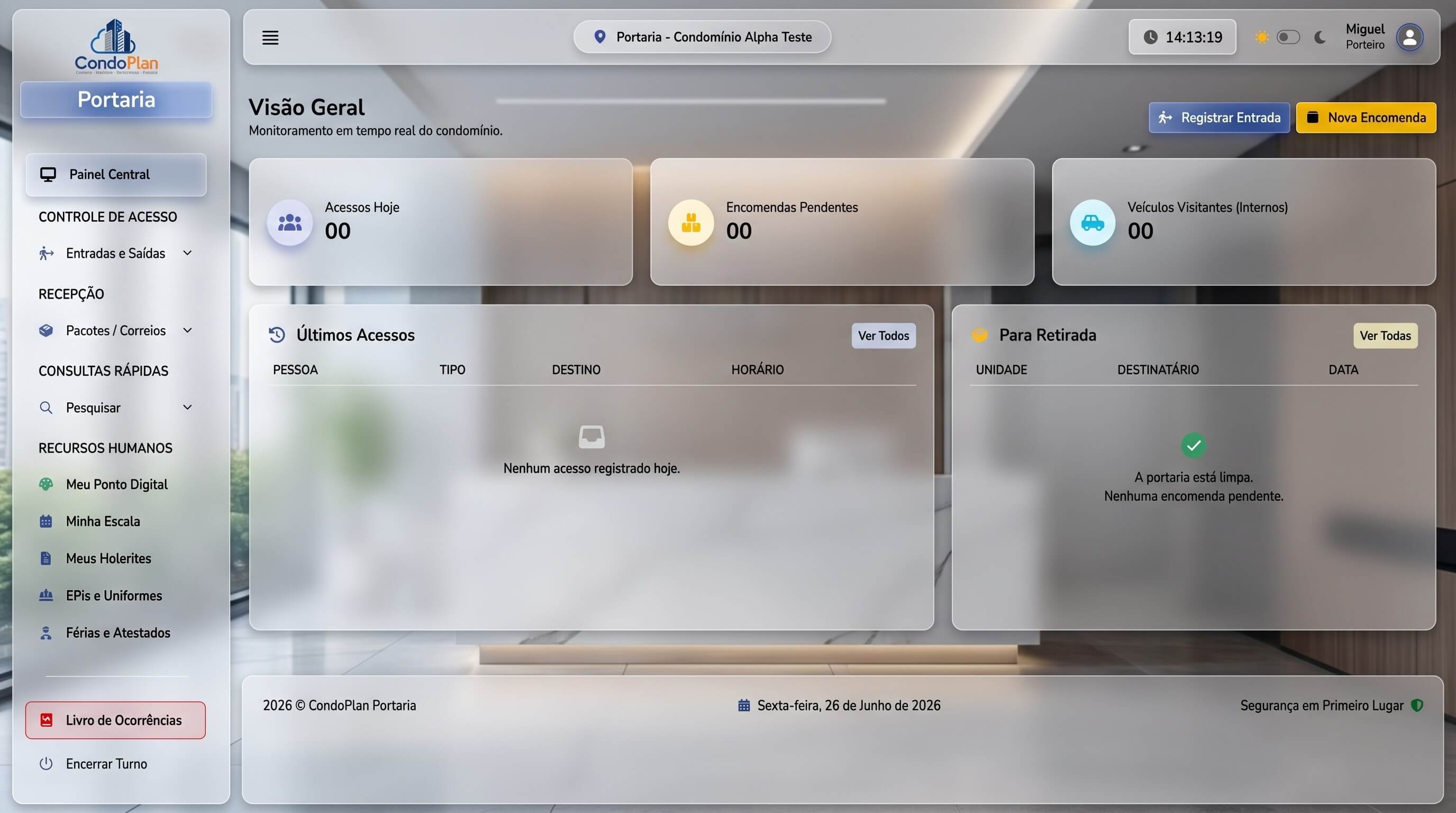1456x813 pixels.
Task: Click the Encomendas Pendentes card
Action: click(x=842, y=222)
